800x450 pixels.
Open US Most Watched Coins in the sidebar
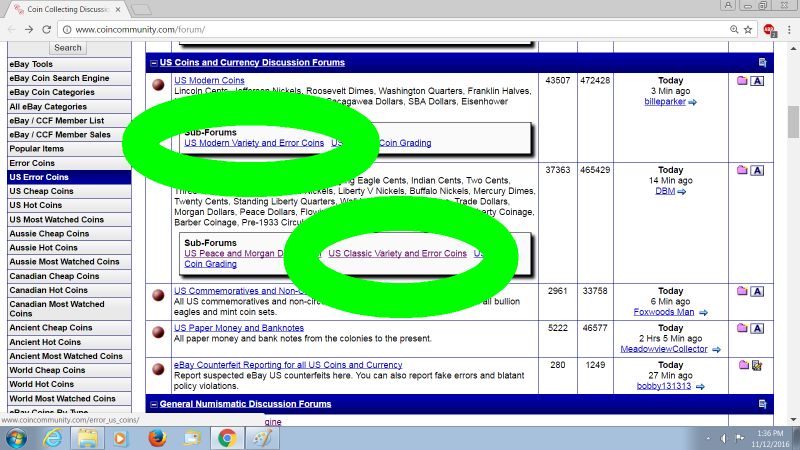[x=69, y=219]
